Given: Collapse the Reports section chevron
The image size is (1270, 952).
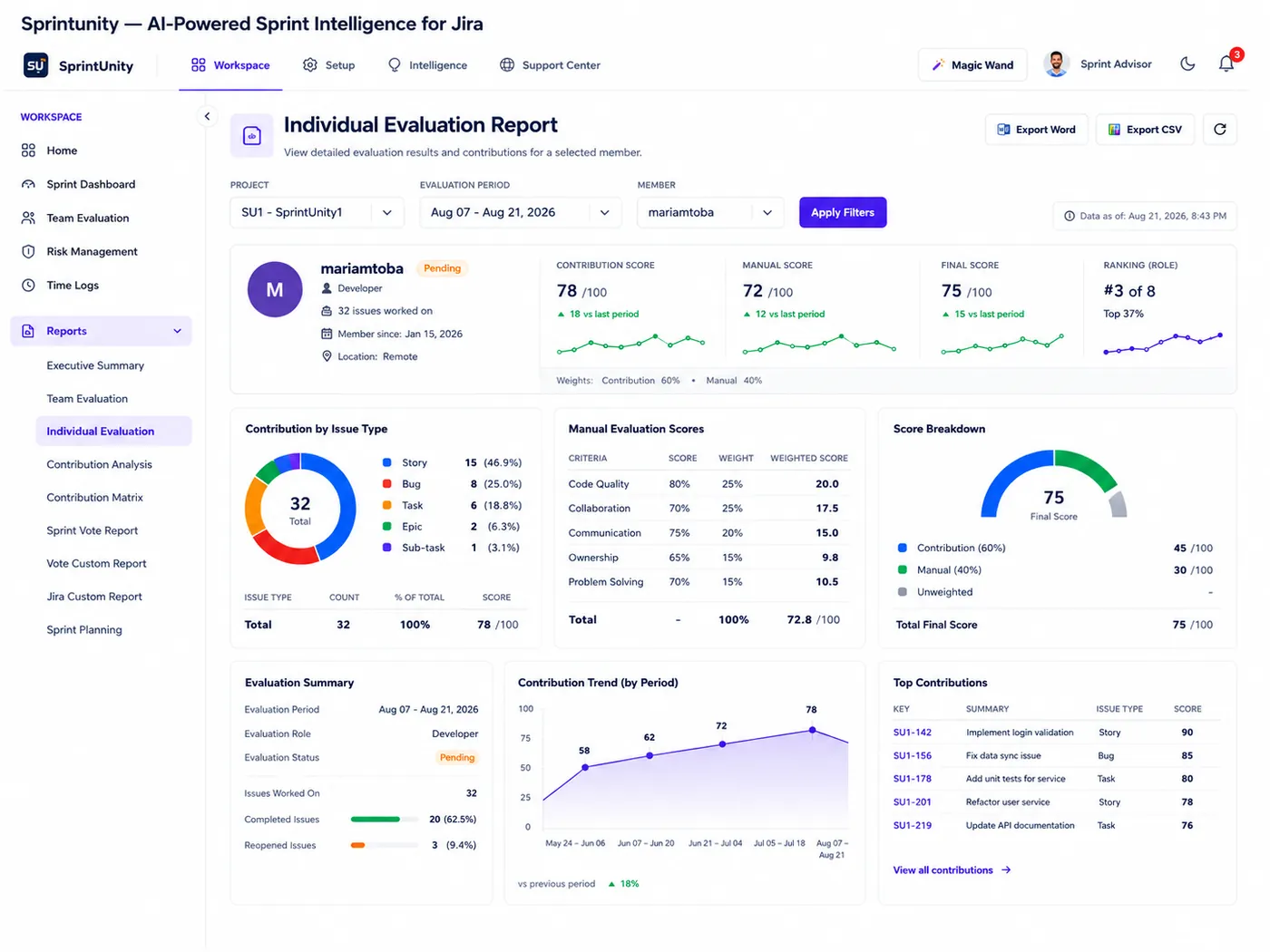Looking at the screenshot, I should point(177,331).
